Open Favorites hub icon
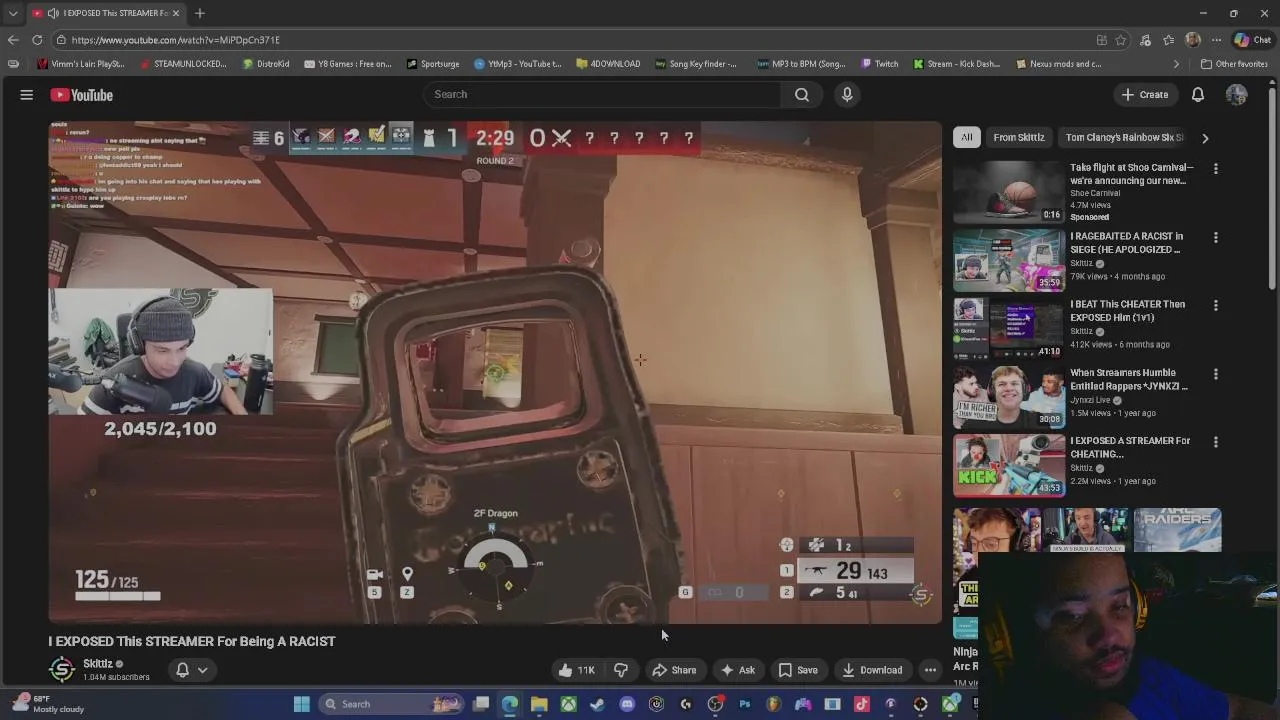 click(x=1169, y=40)
